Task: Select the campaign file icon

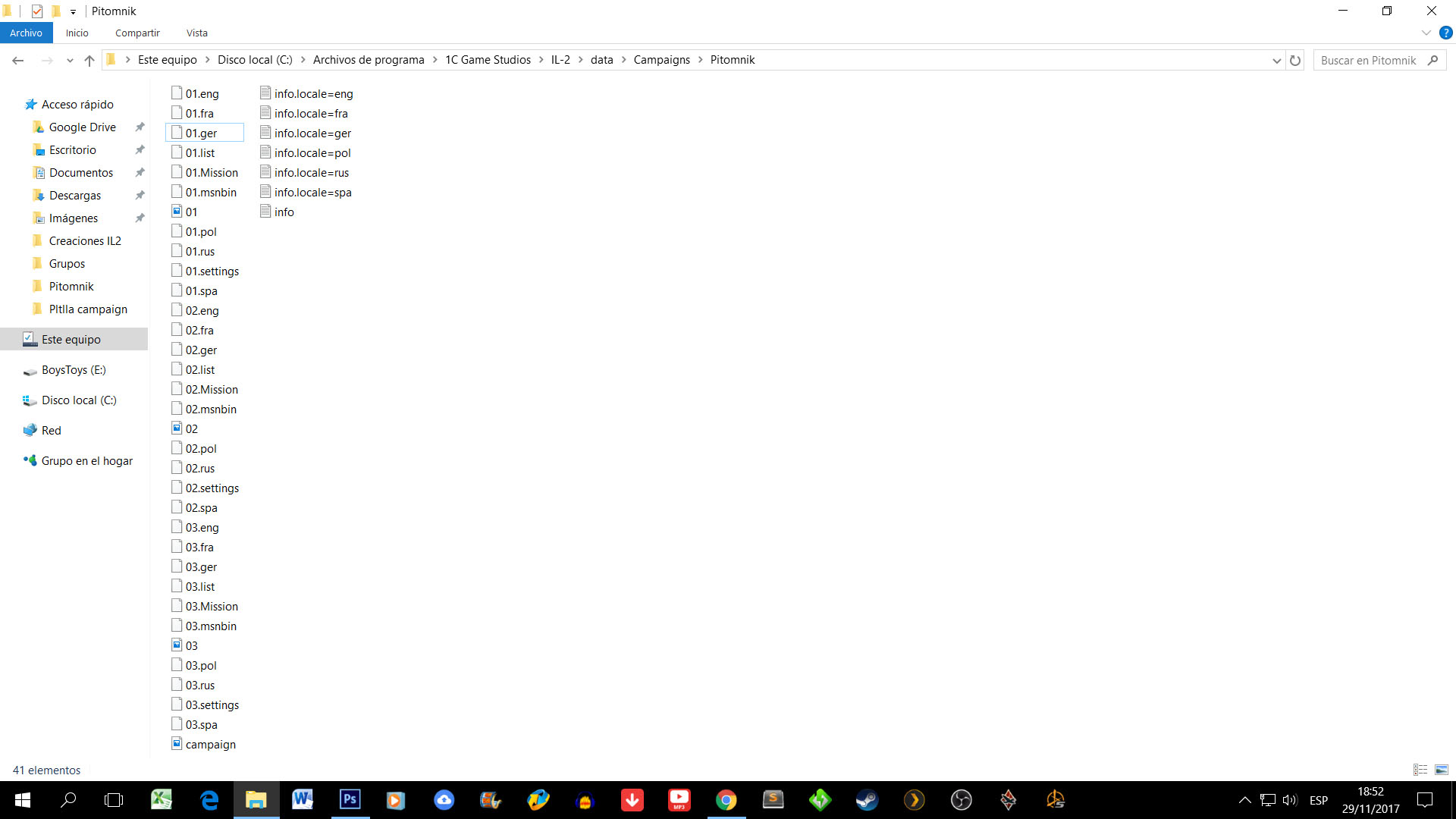Action: click(x=177, y=744)
